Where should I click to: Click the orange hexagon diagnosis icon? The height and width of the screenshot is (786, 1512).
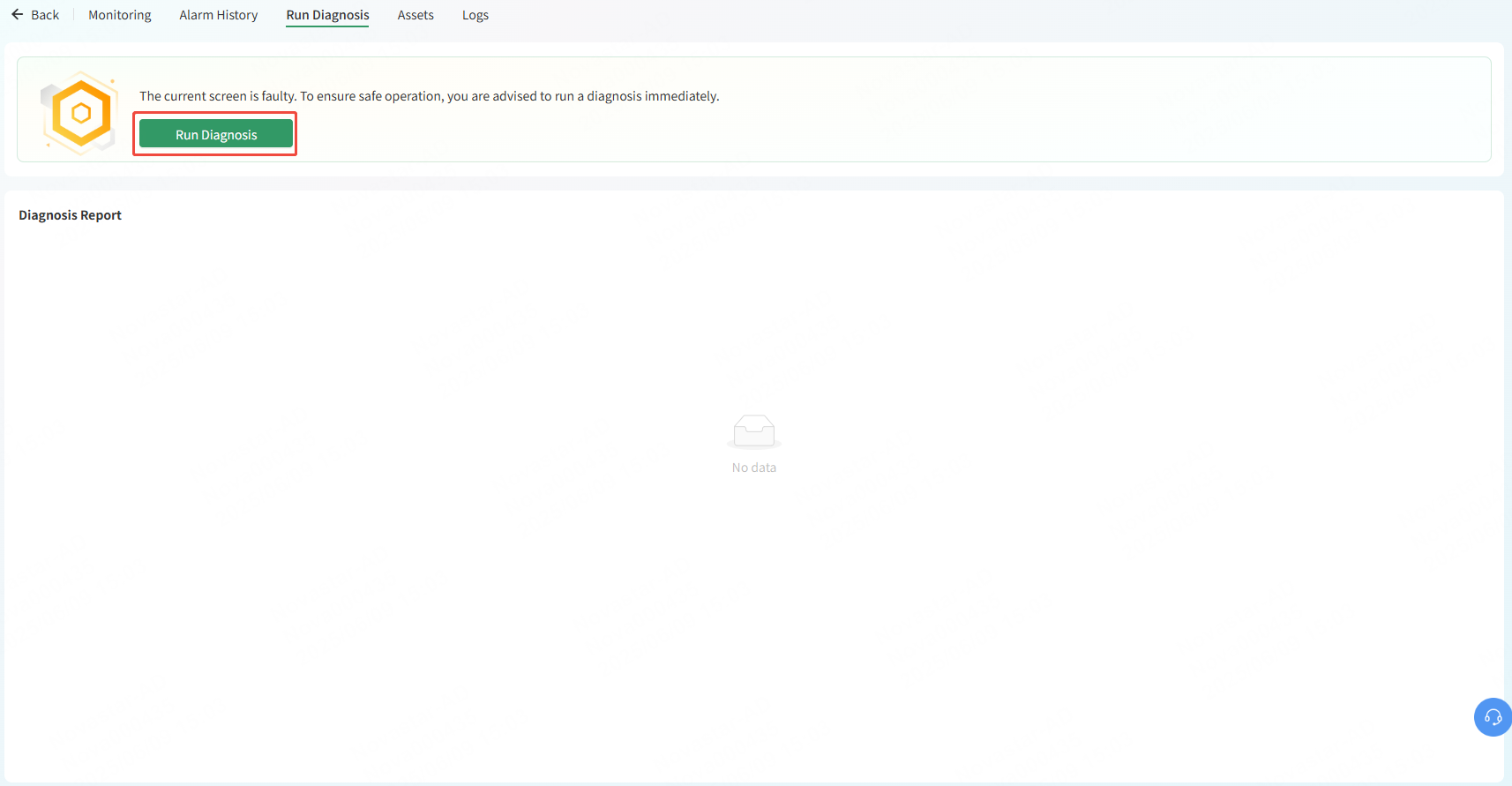point(79,113)
